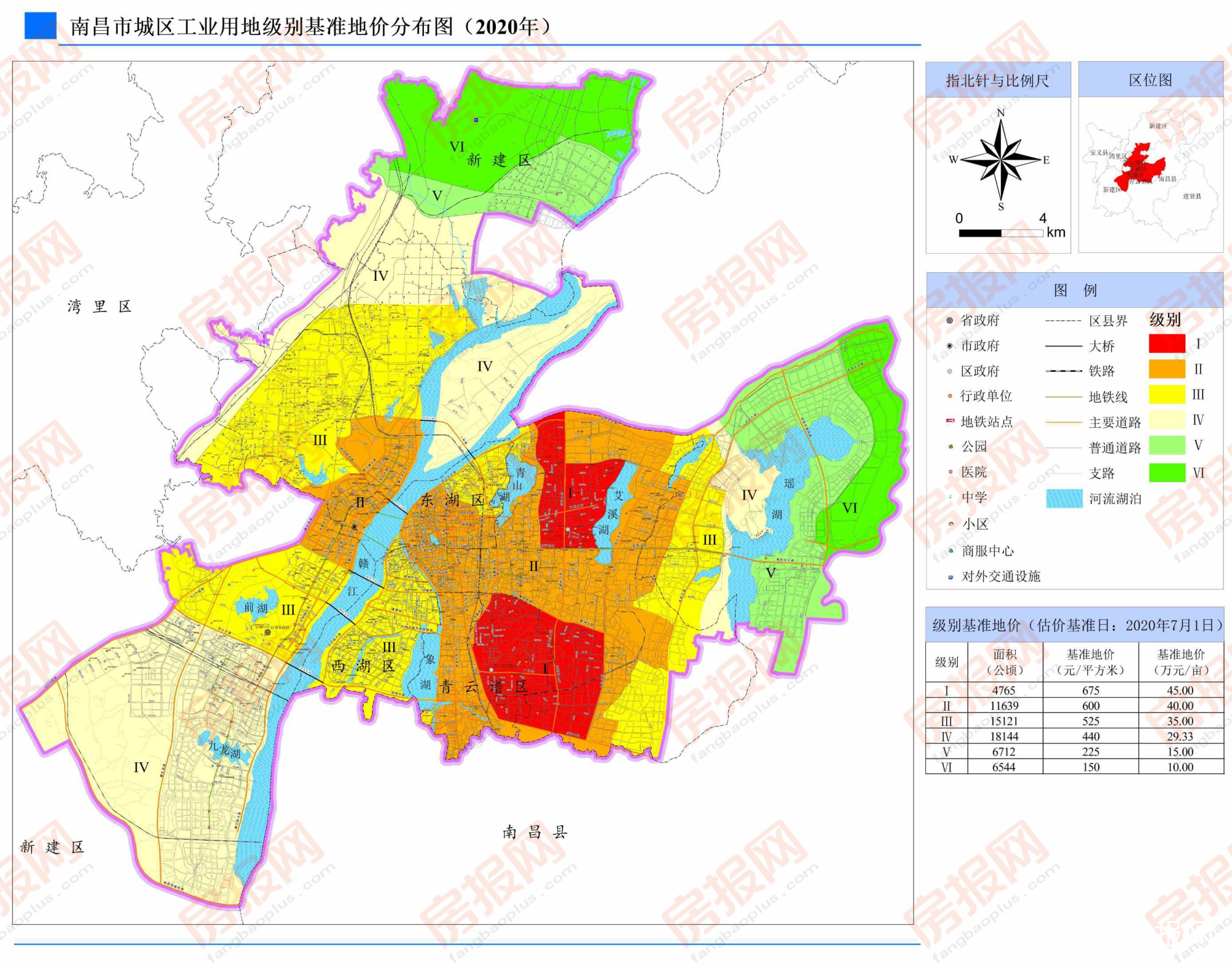Click the 行政单位 symbol in the legend
This screenshot has width=1232, height=968.
tap(950, 396)
